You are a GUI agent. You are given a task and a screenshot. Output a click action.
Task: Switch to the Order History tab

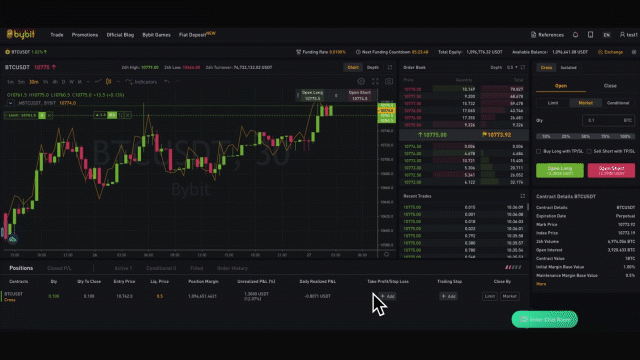point(232,268)
